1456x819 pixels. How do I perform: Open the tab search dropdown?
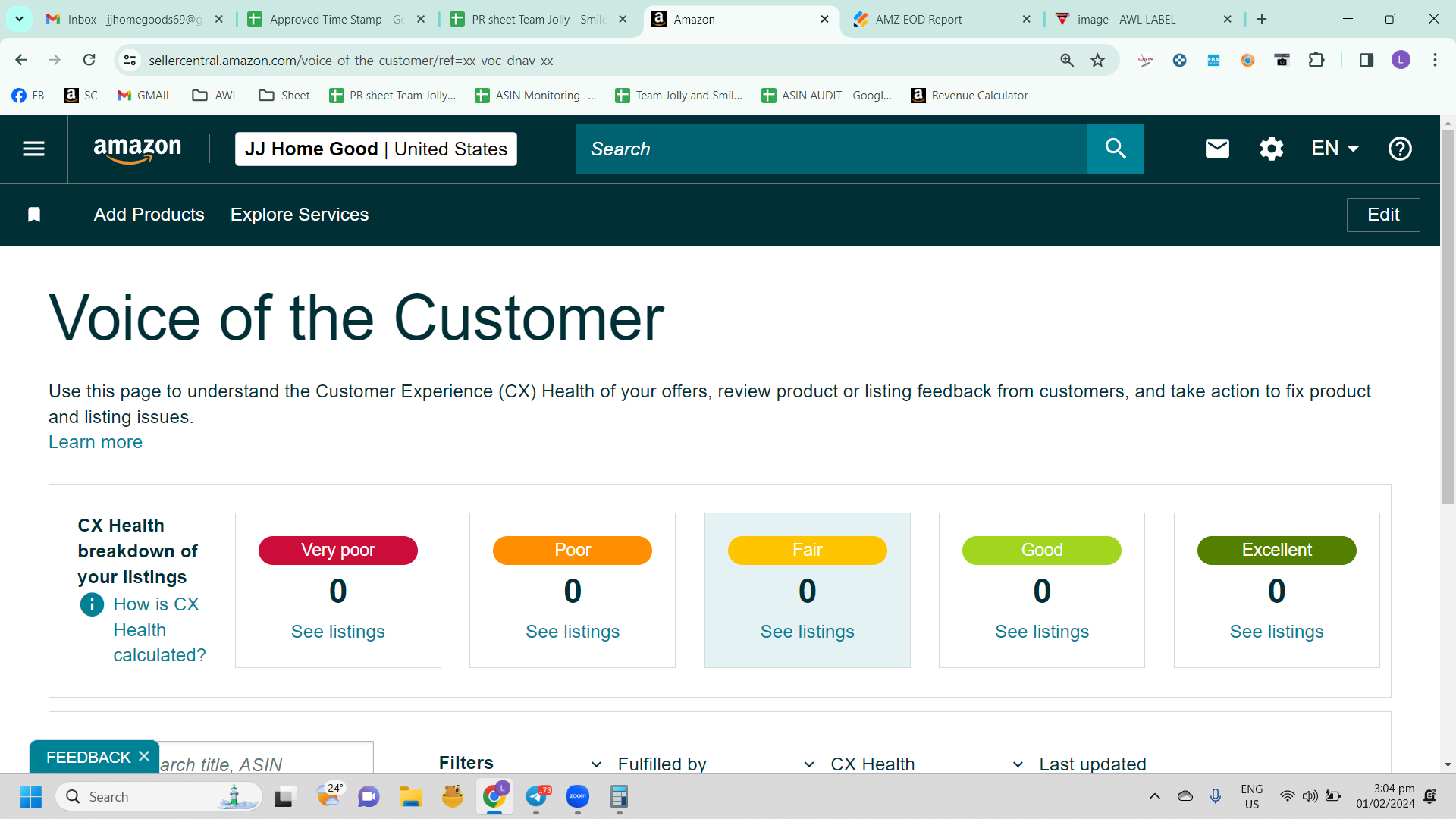click(19, 19)
